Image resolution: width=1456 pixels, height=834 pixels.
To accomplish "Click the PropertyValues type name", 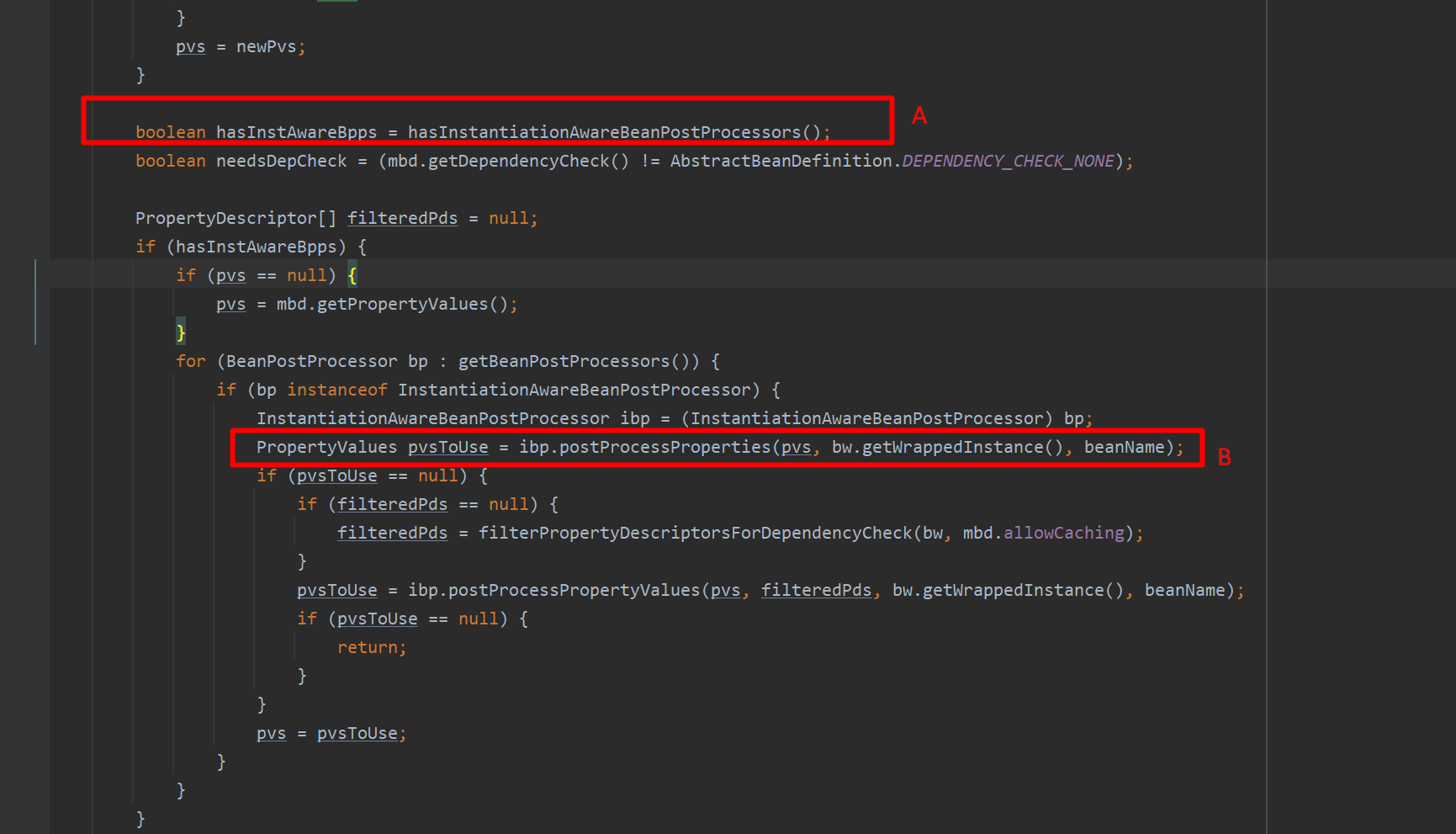I will (x=327, y=447).
